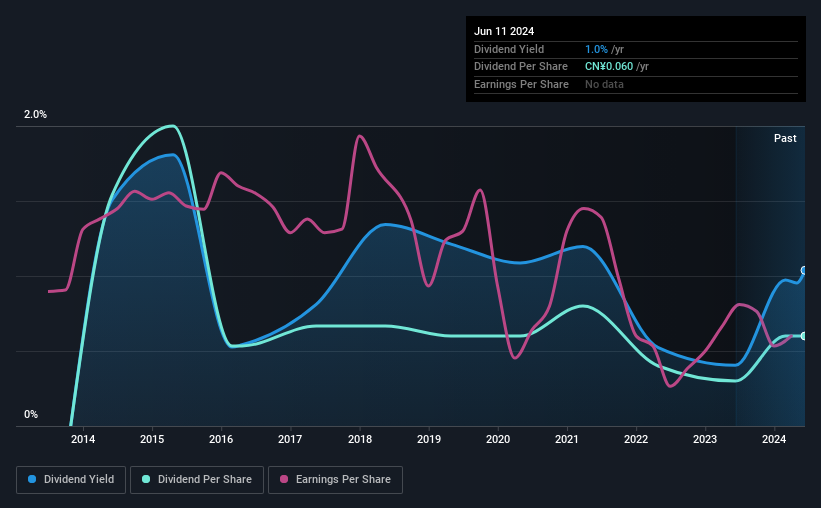Click the 2017 x-axis label
Viewport: 821px width, 508px height.
(x=290, y=439)
